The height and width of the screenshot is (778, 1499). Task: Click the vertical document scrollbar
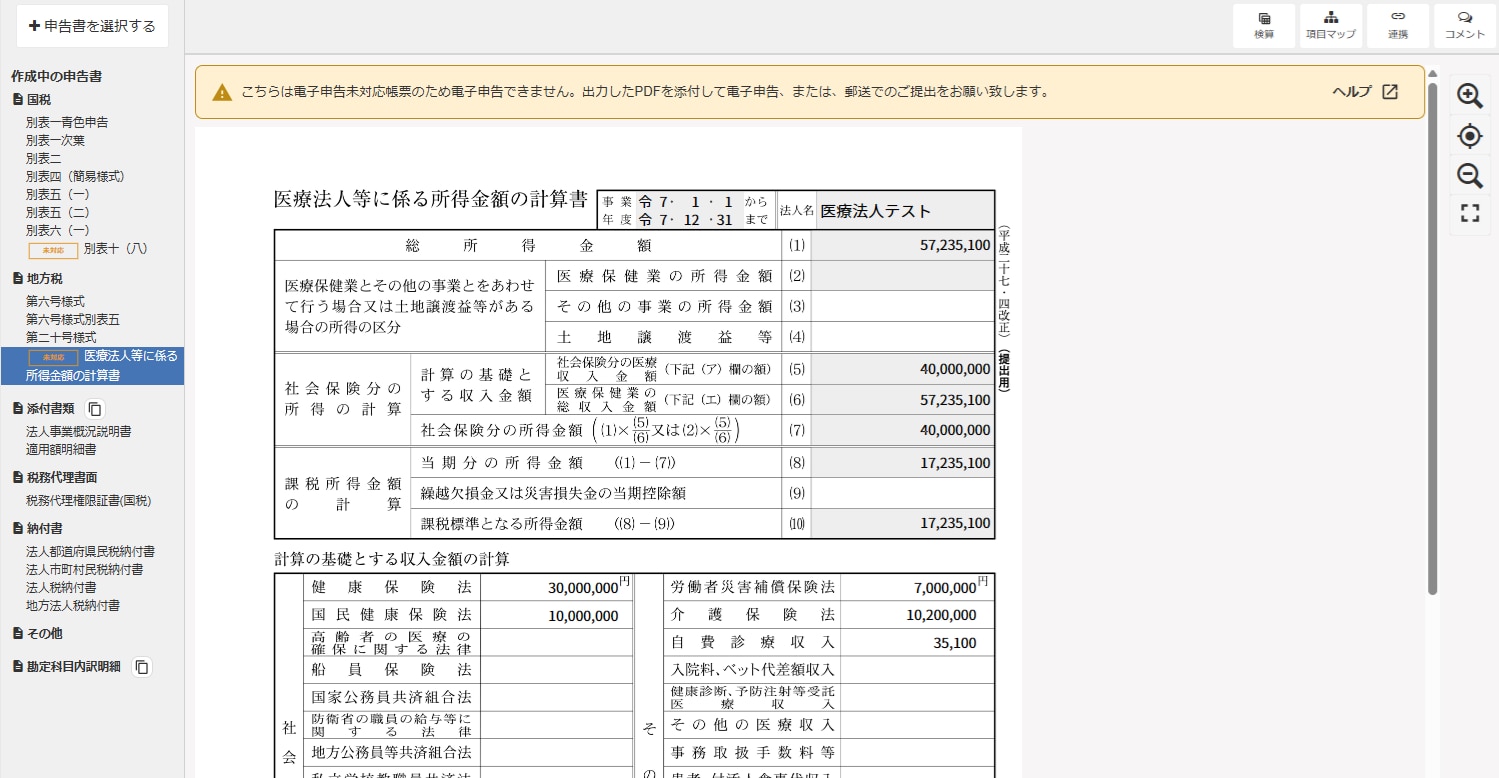(1432, 340)
